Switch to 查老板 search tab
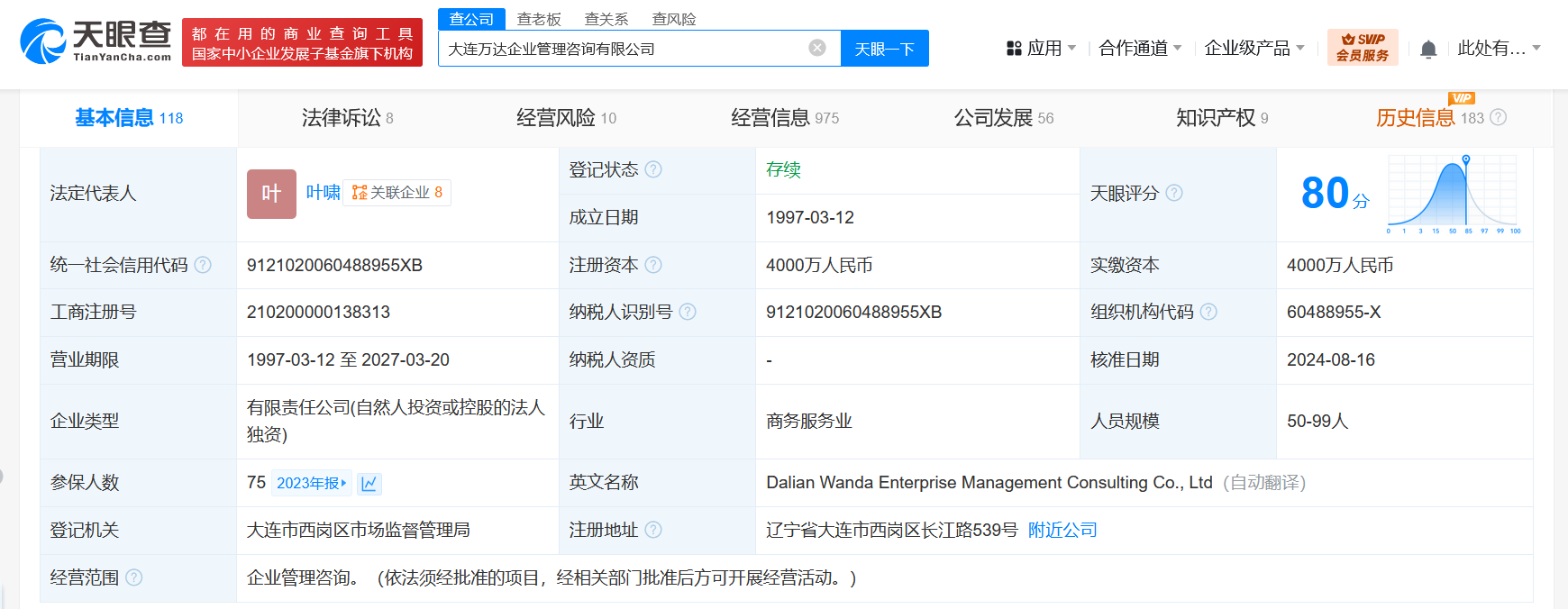 [539, 19]
